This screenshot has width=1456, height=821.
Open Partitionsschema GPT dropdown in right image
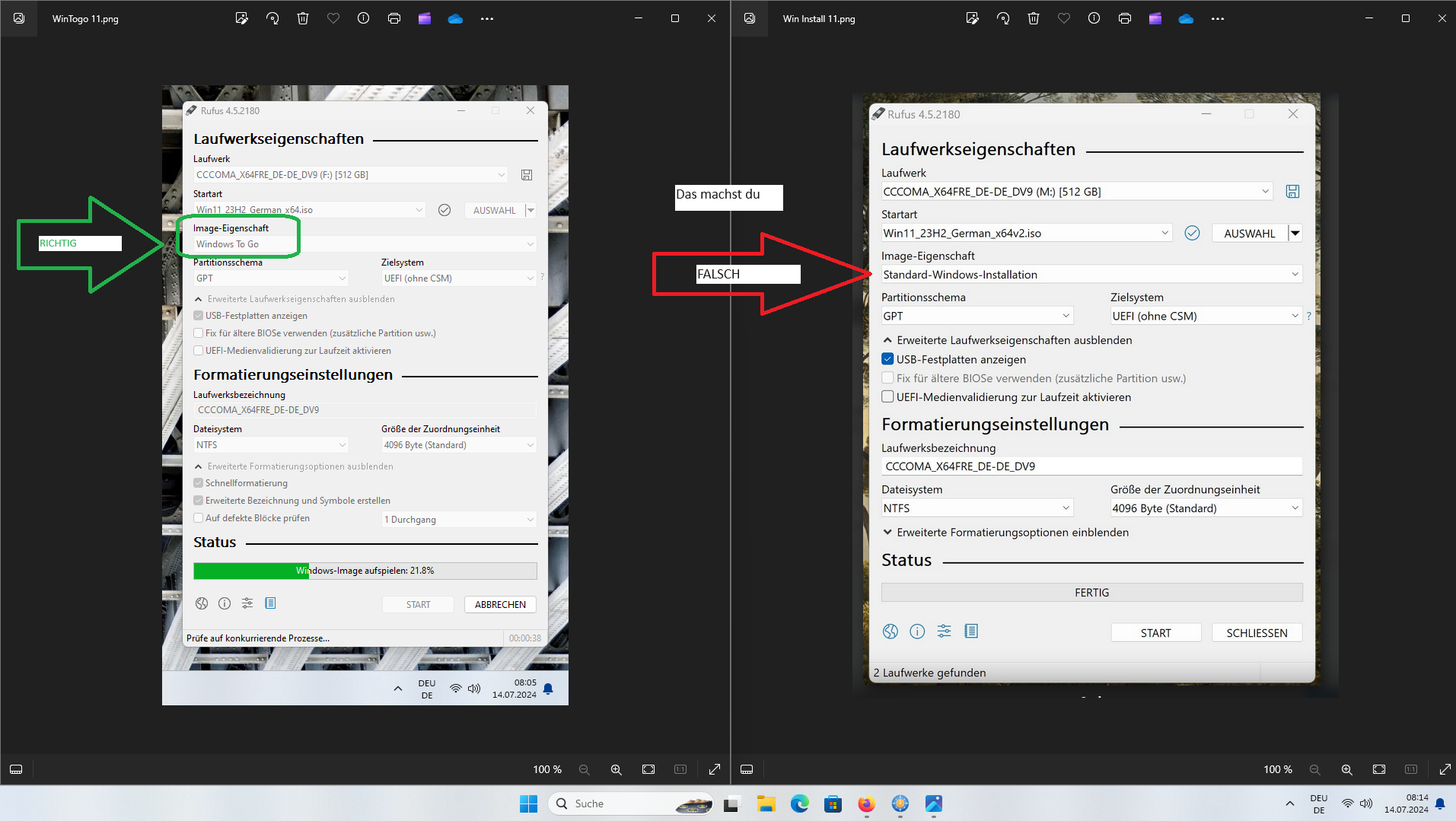977,316
